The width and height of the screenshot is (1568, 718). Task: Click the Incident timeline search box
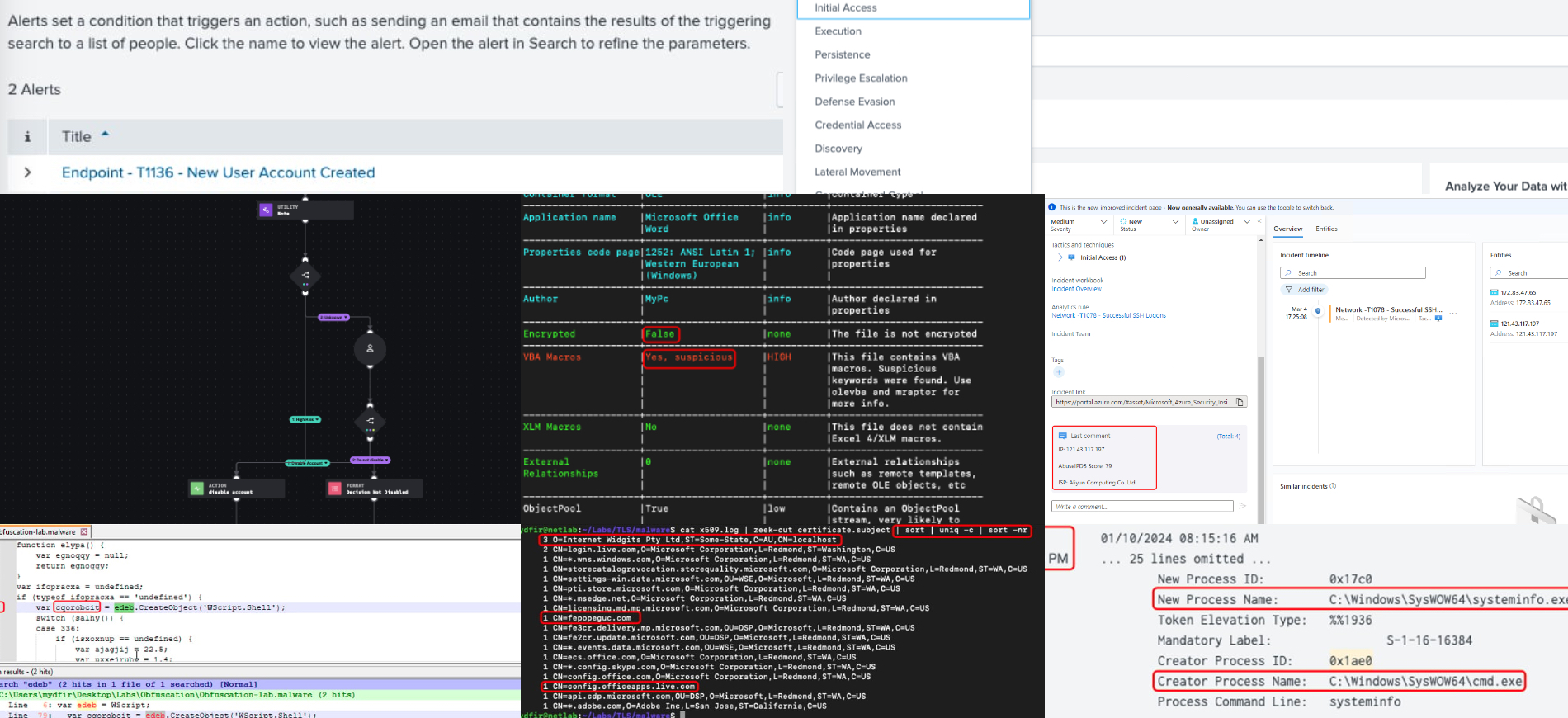point(1353,272)
